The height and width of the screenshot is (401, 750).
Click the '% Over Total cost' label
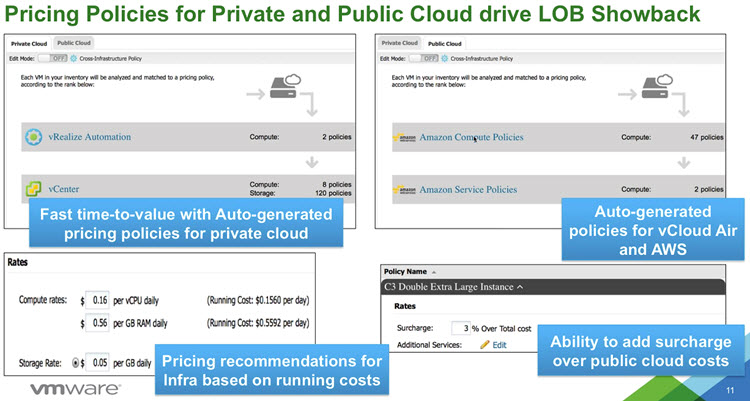(x=502, y=329)
